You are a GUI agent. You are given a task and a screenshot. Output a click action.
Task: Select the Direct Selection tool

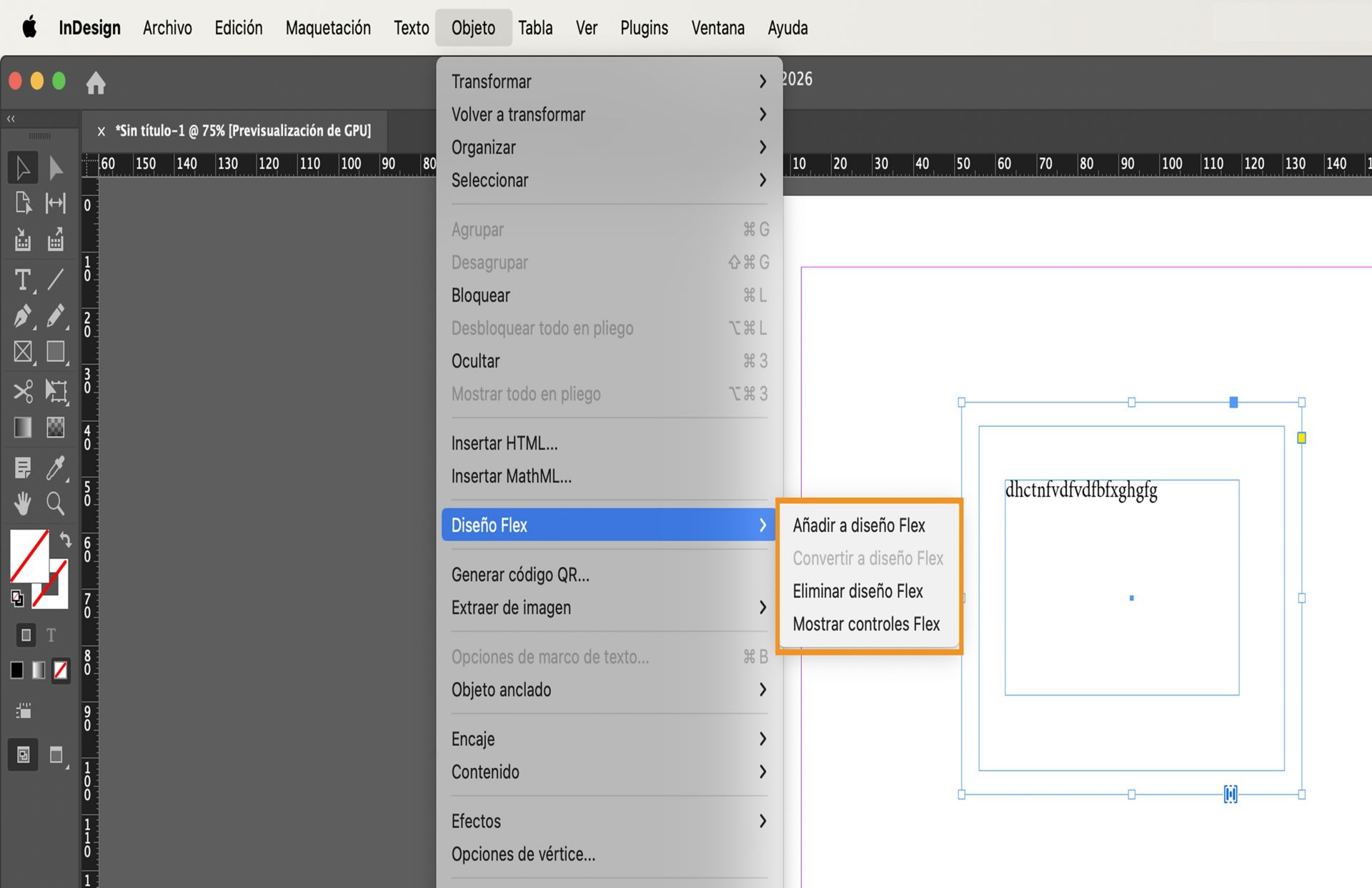click(56, 167)
